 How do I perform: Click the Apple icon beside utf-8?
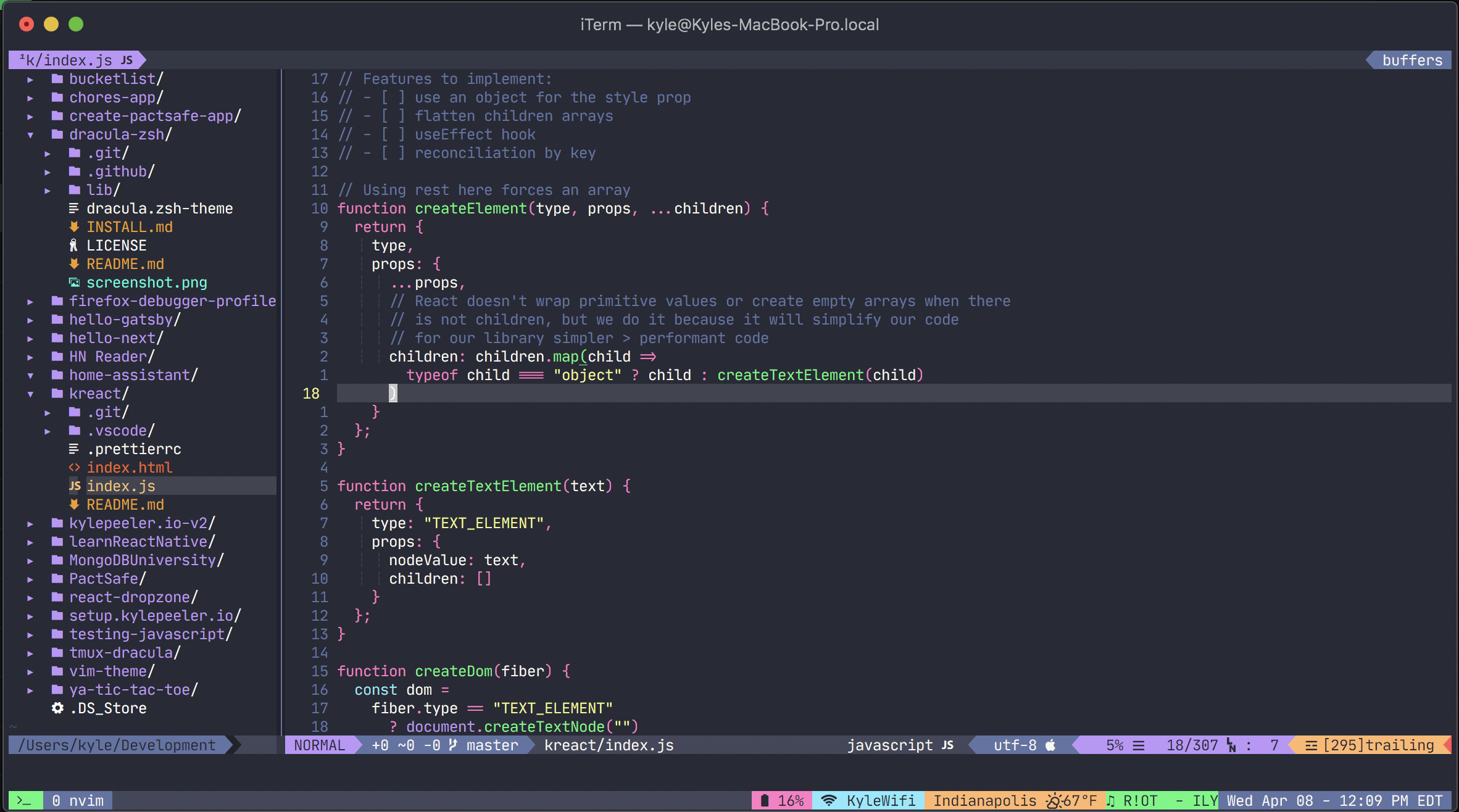coord(1050,745)
